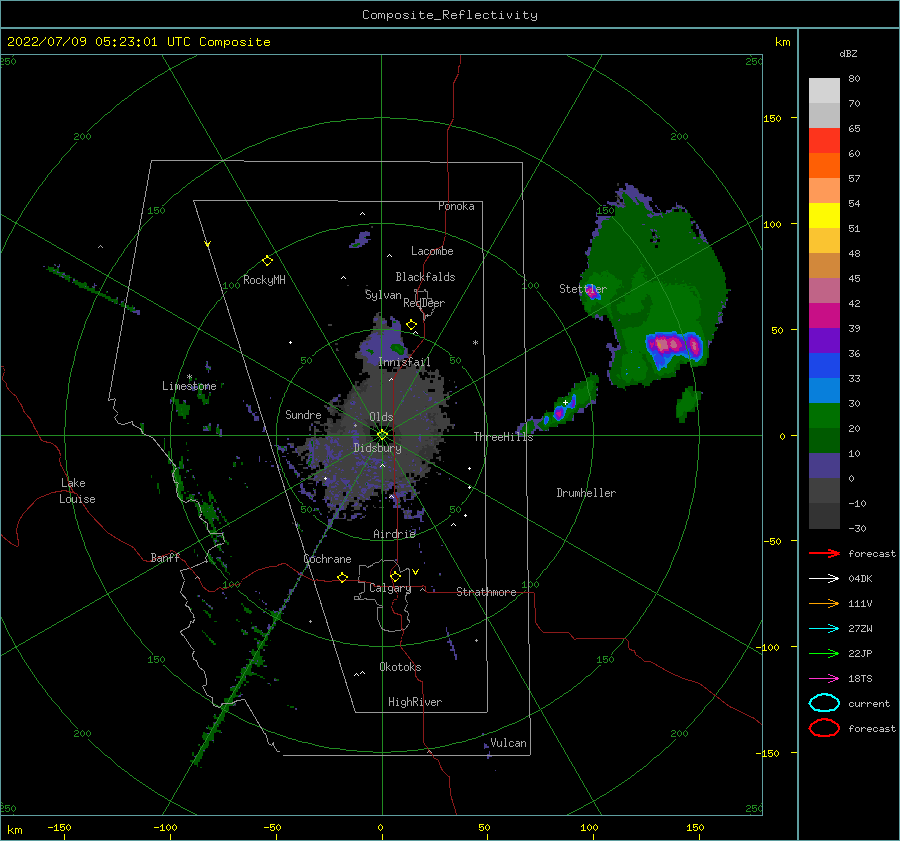Click the Strathmore town label
The height and width of the screenshot is (841, 900).
pyautogui.click(x=486, y=592)
